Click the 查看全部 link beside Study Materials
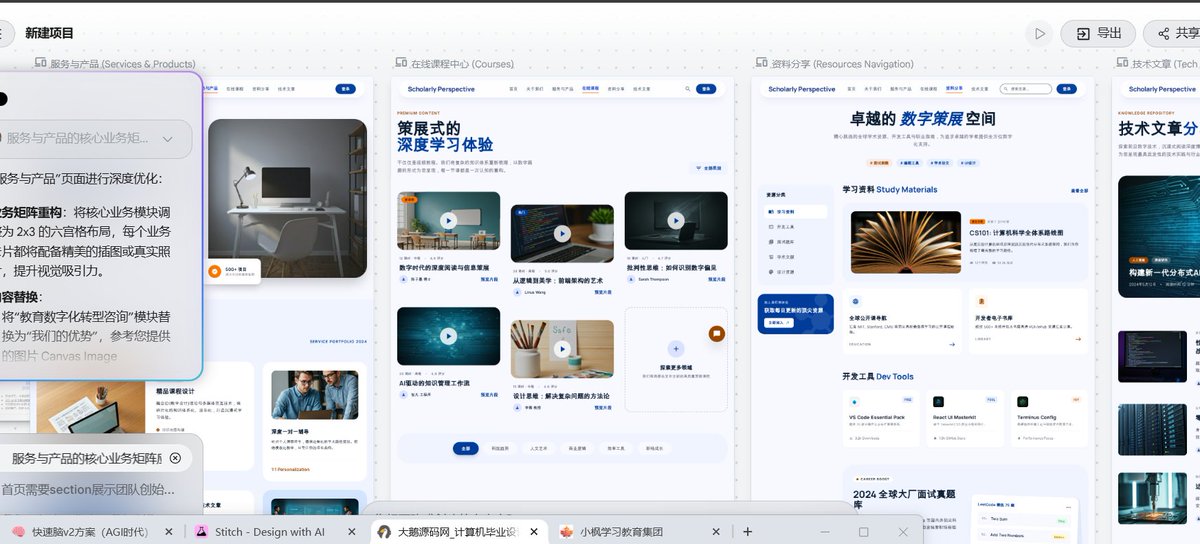Screen dimensions: 1200x544 click(x=1079, y=190)
